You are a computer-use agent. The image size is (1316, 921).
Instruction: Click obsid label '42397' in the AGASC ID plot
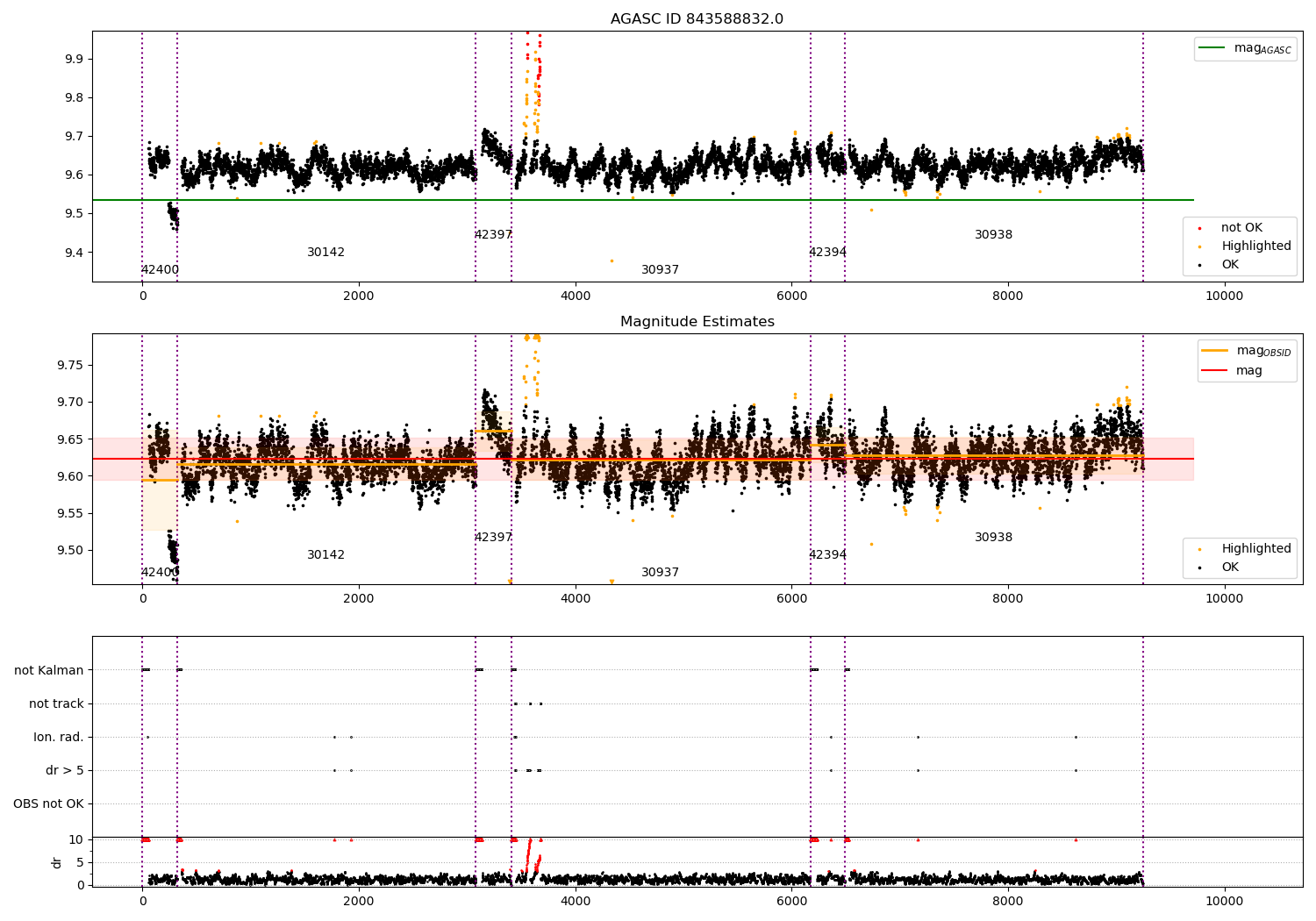click(x=493, y=235)
